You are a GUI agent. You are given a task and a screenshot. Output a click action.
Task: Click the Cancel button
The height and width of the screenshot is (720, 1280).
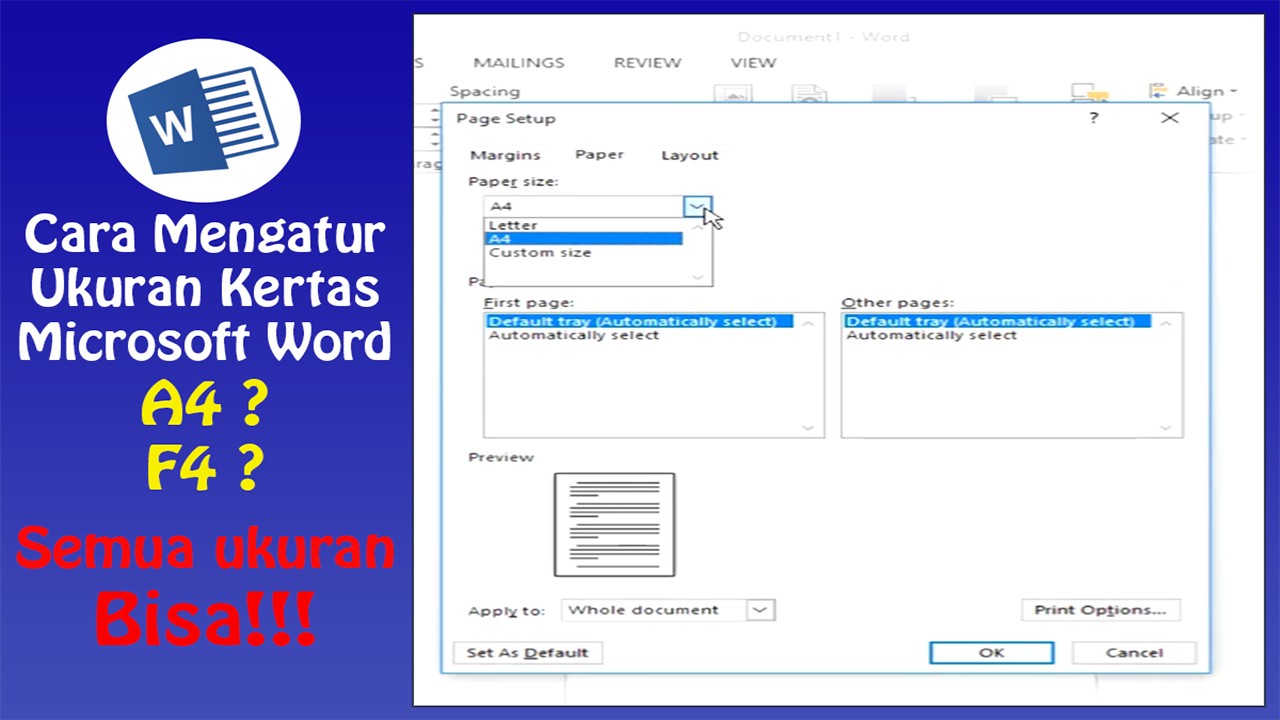(x=1134, y=653)
